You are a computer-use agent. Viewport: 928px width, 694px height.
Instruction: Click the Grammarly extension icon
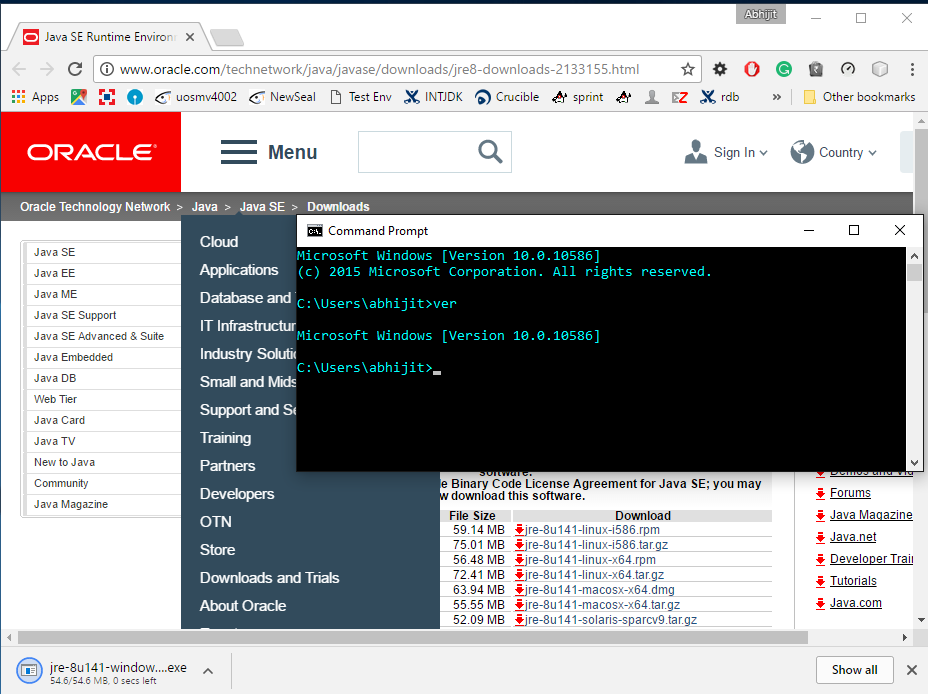coord(784,69)
